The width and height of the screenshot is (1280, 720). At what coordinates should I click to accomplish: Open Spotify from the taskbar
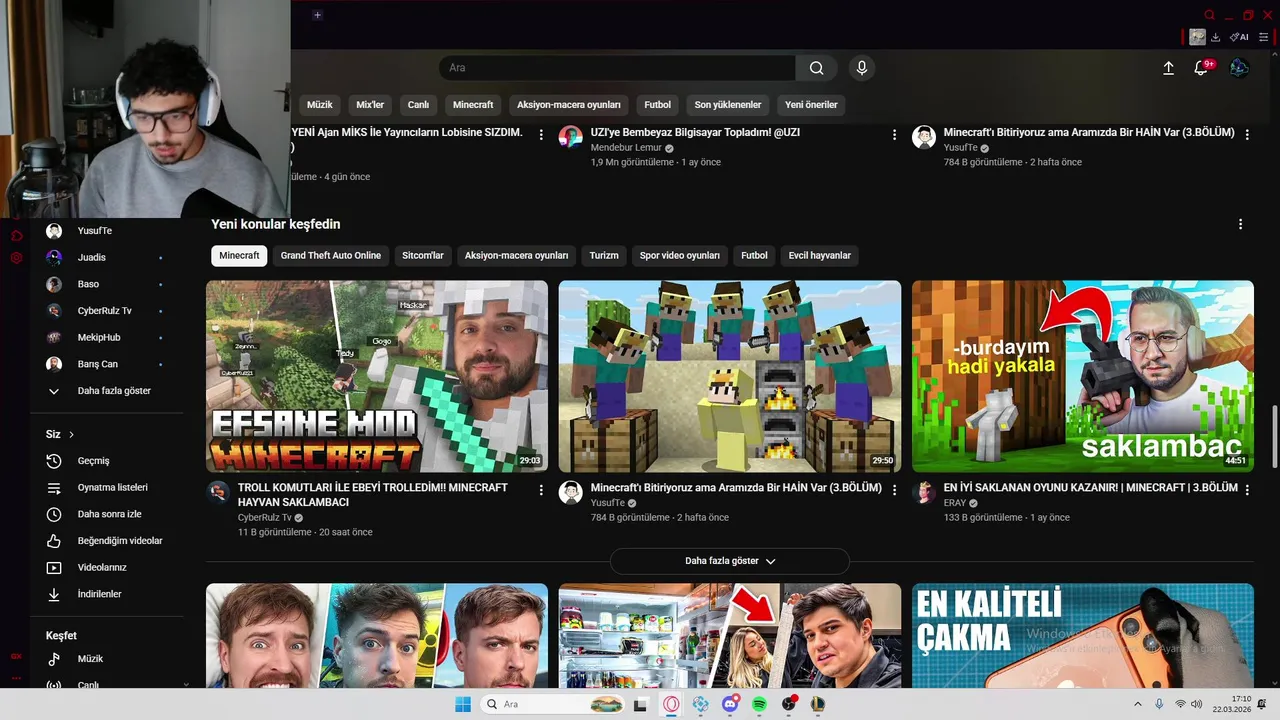(759, 704)
